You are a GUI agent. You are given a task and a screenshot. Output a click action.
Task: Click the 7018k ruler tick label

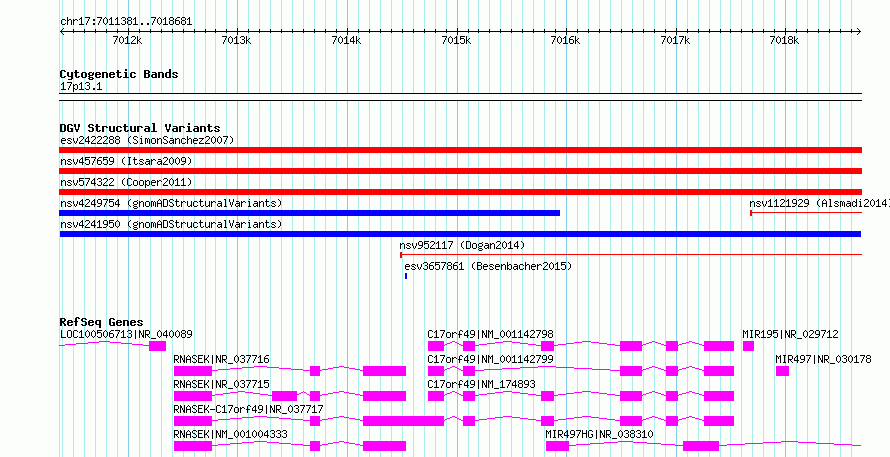coord(784,40)
